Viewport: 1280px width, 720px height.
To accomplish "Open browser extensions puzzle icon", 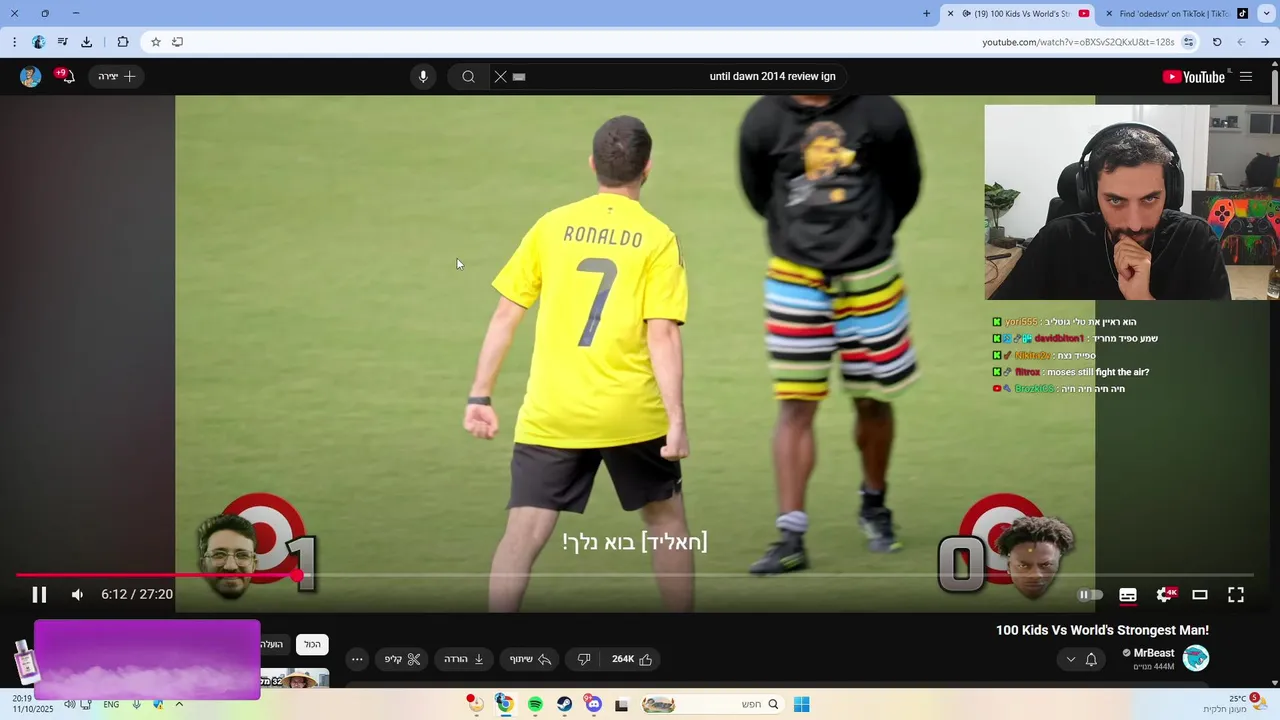I will (123, 42).
